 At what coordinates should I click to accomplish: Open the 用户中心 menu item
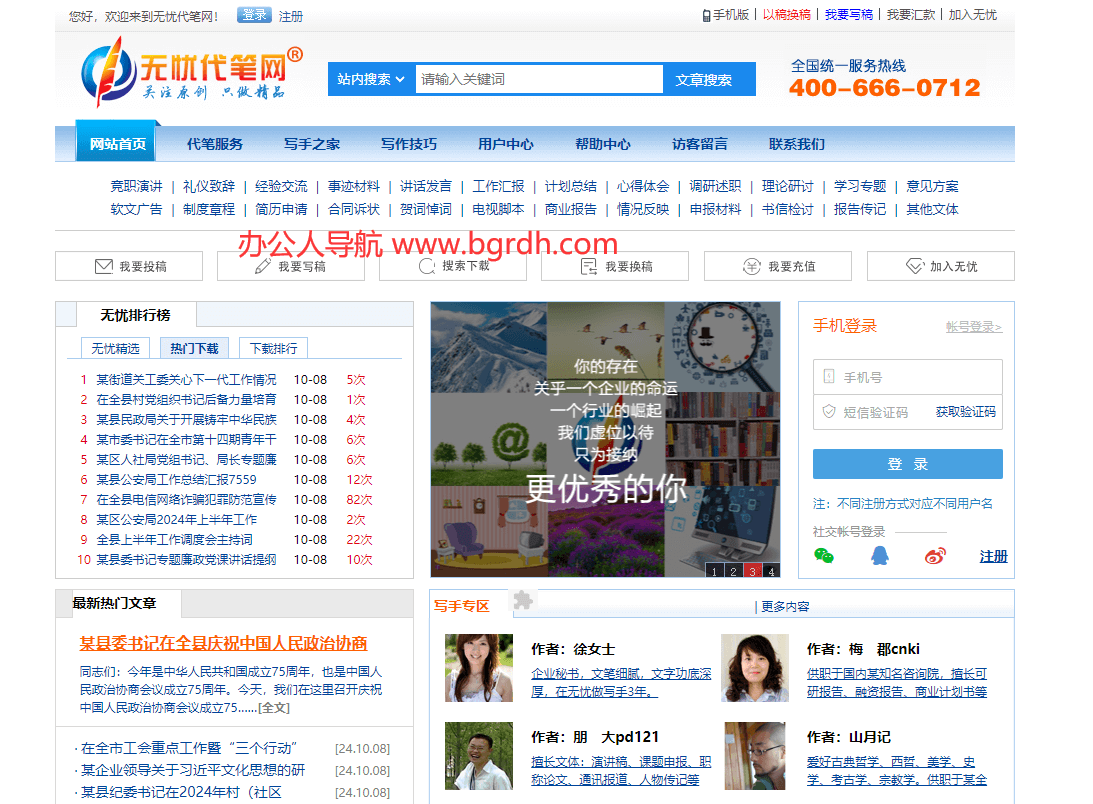(506, 144)
